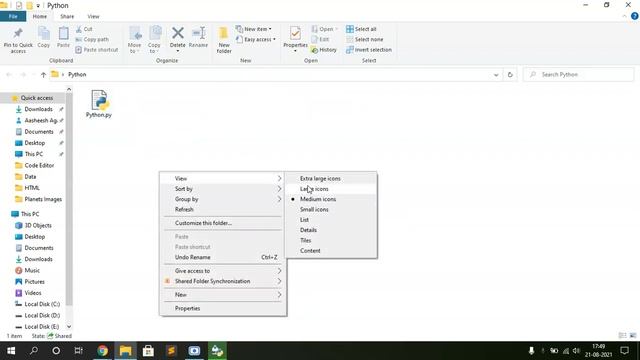Click navigation pane scrollbar down arrow

(69, 327)
